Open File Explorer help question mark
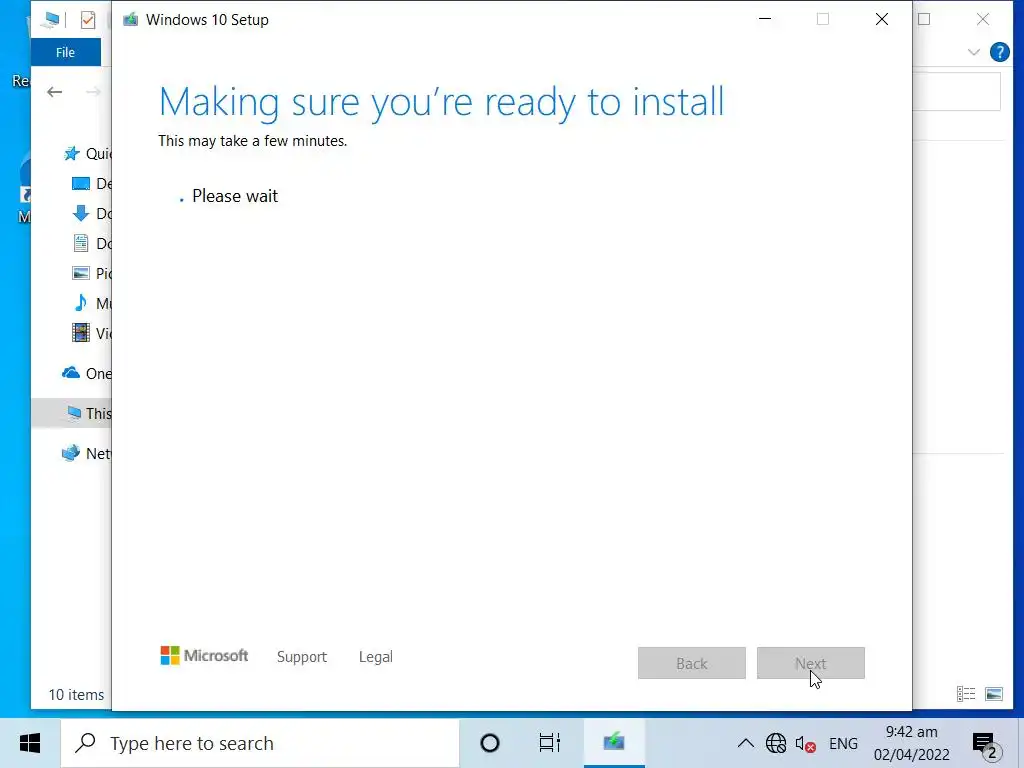Viewport: 1024px width, 768px height. tap(999, 52)
